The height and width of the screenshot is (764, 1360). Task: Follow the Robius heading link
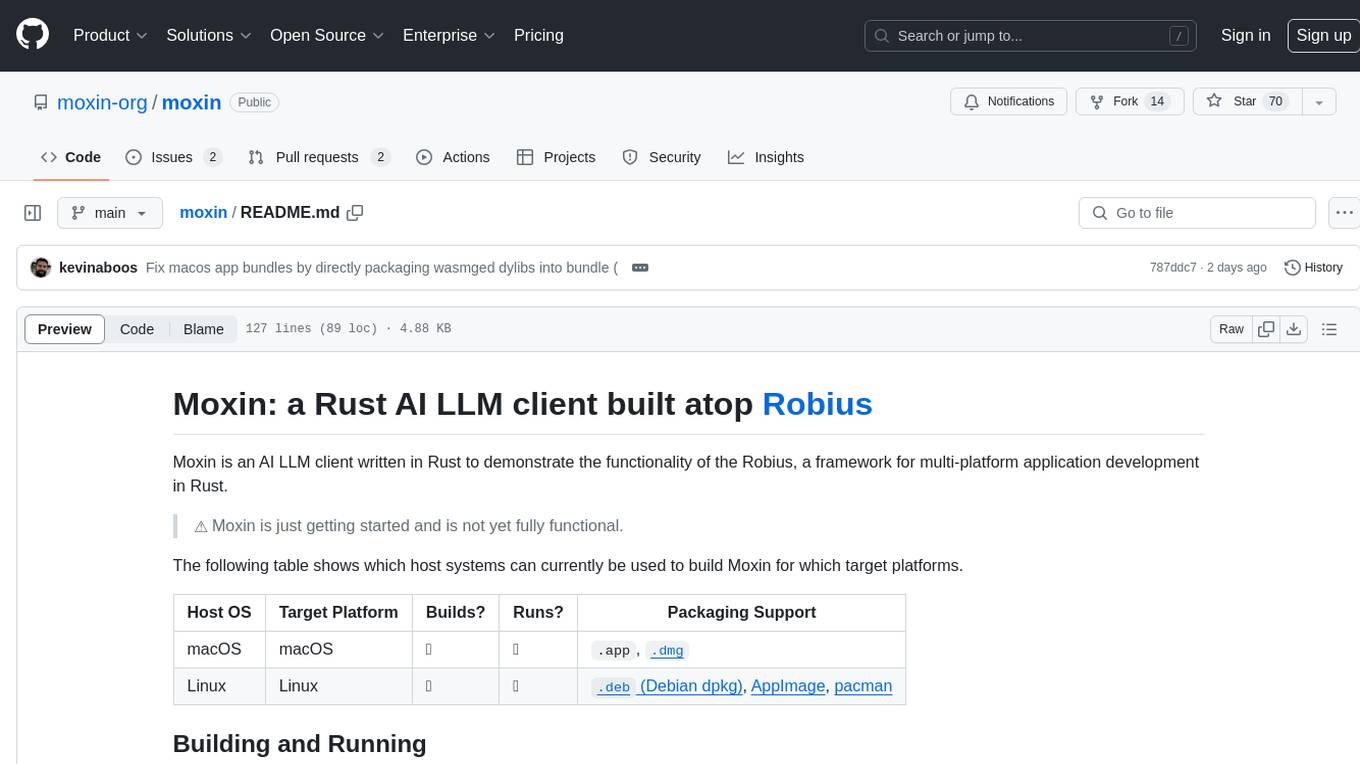tap(817, 404)
